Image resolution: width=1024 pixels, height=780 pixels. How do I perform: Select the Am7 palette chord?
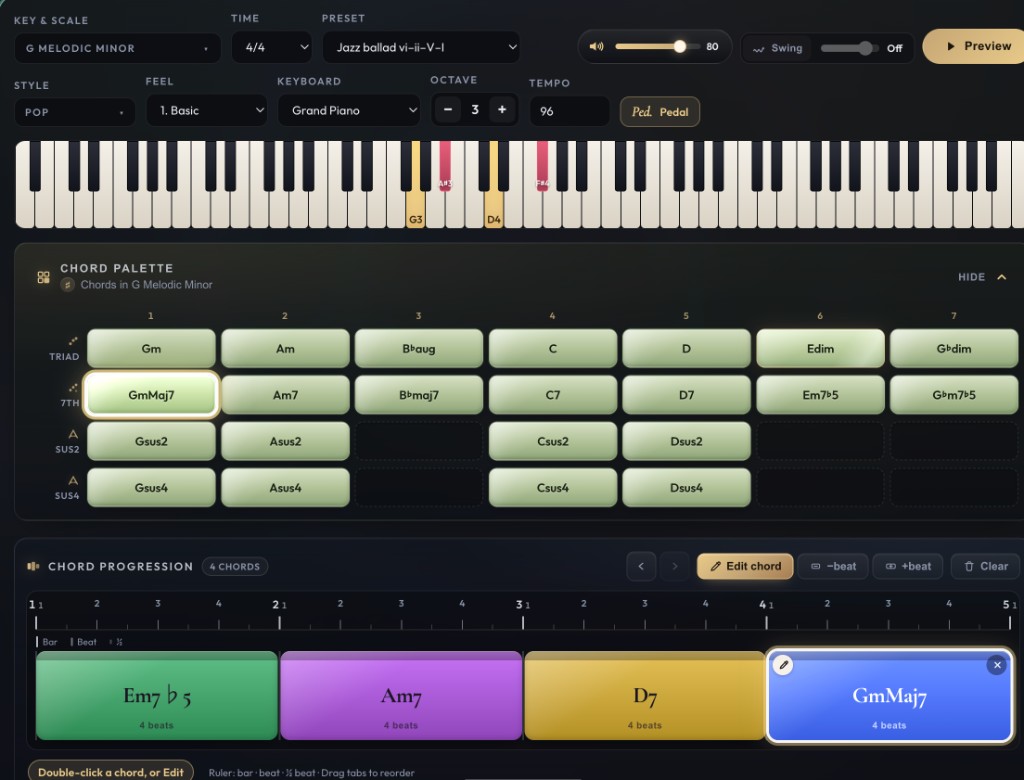click(285, 395)
